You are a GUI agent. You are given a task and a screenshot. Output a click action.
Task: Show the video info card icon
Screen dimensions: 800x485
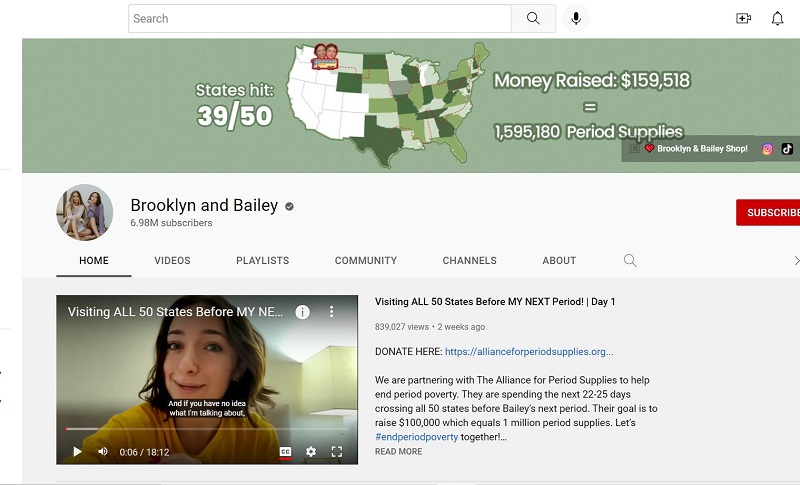[303, 312]
